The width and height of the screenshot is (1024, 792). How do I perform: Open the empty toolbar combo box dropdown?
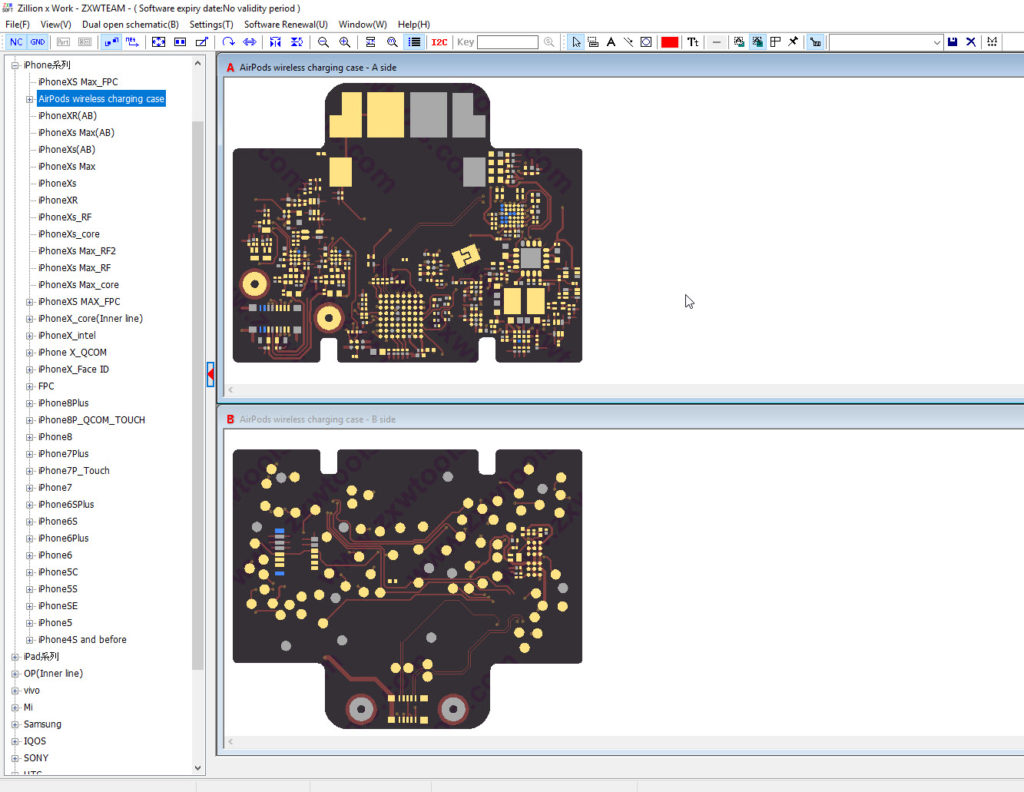pyautogui.click(x=937, y=42)
